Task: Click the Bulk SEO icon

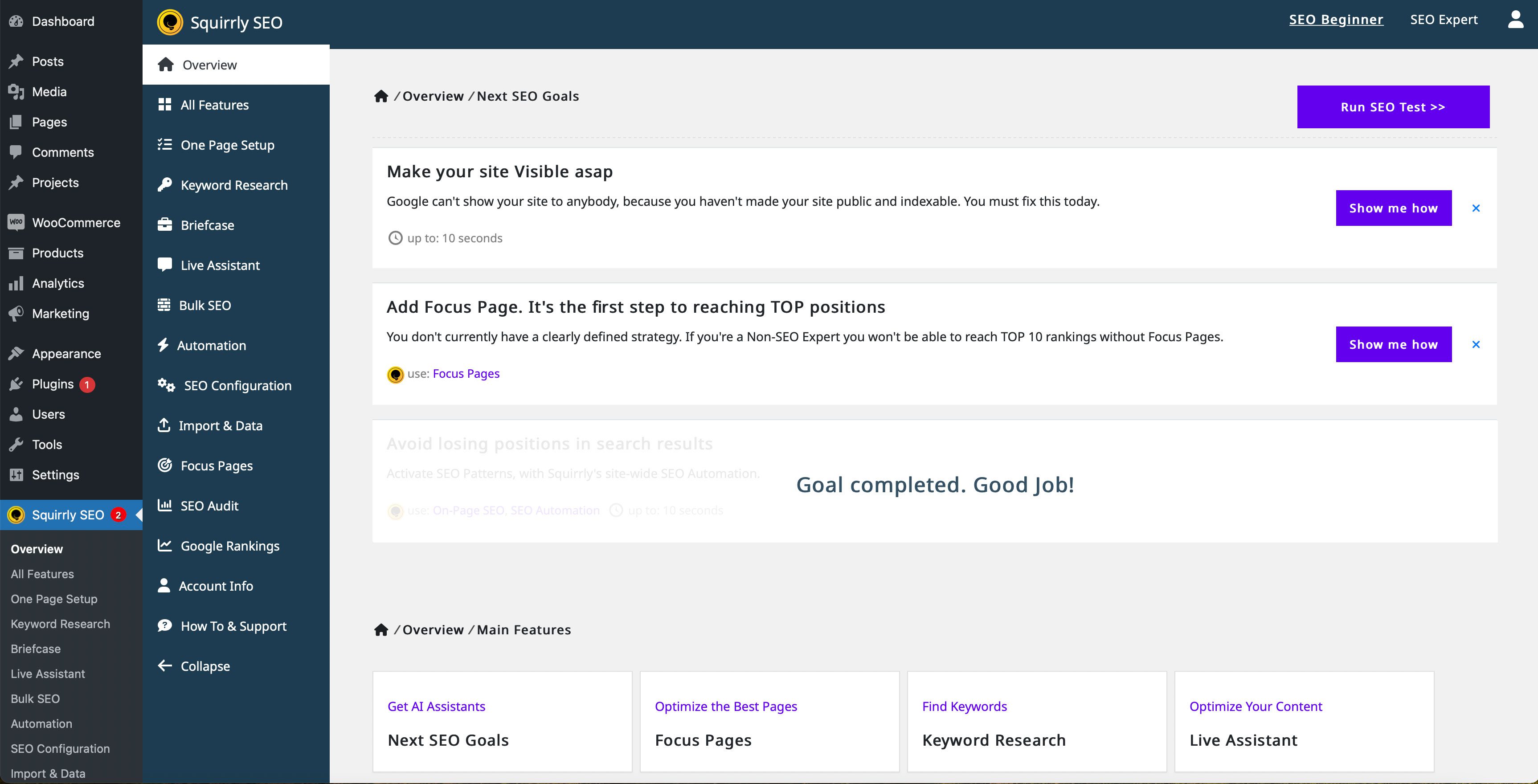Action: pos(163,305)
